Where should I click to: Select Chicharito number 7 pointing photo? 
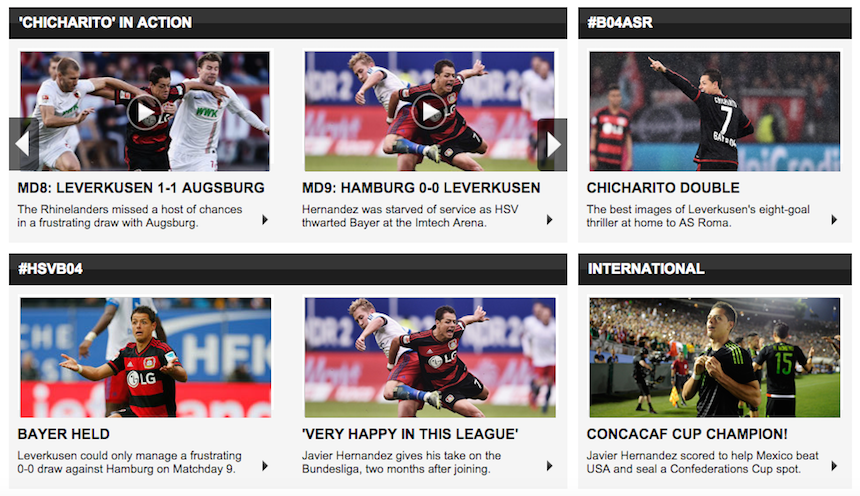click(715, 111)
